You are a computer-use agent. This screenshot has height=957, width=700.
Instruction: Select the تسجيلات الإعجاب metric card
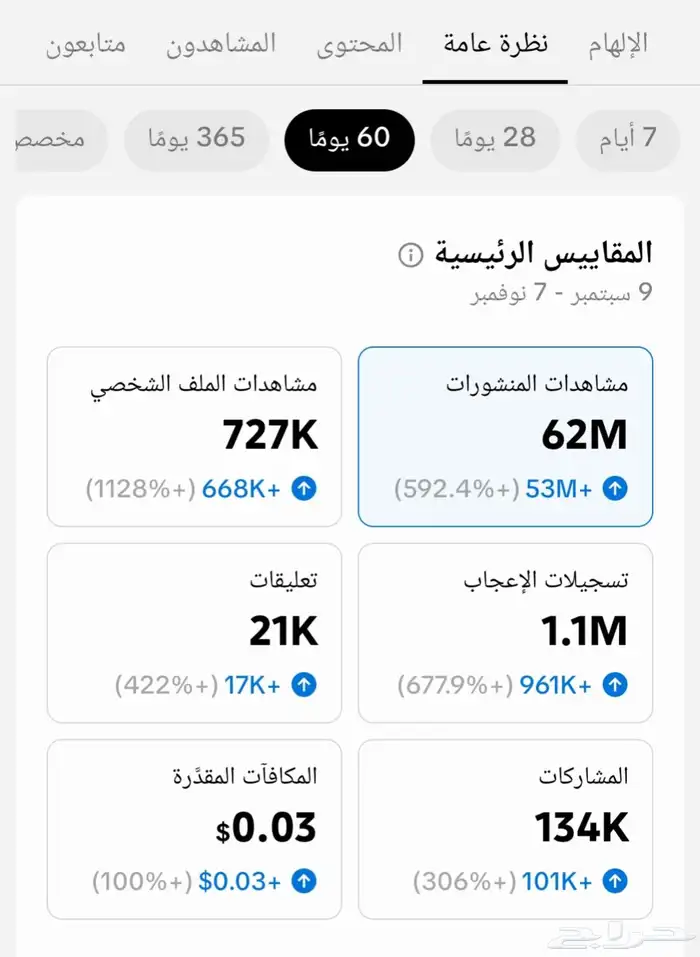pos(504,632)
